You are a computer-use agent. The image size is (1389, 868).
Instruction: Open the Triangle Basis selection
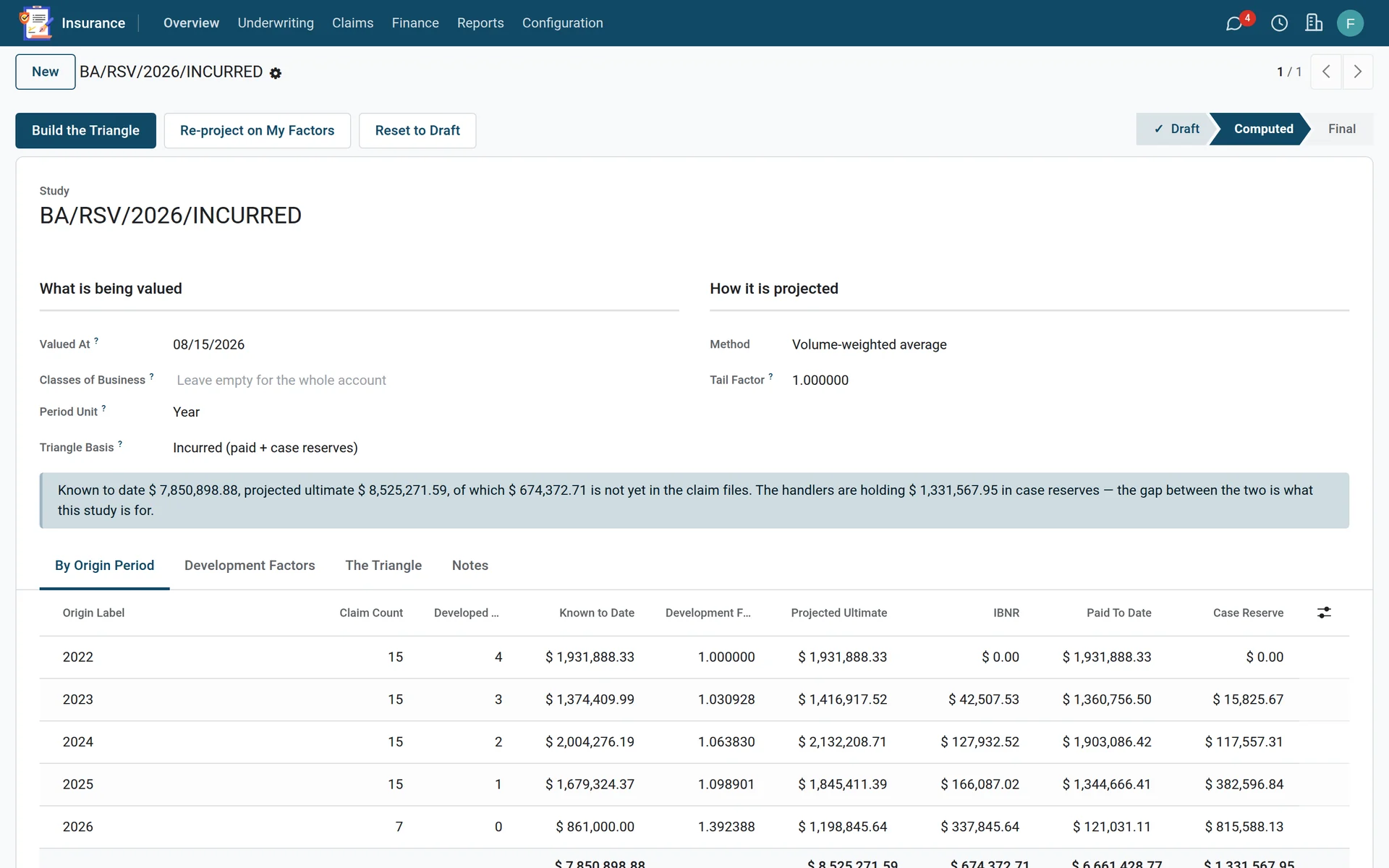coord(425,448)
